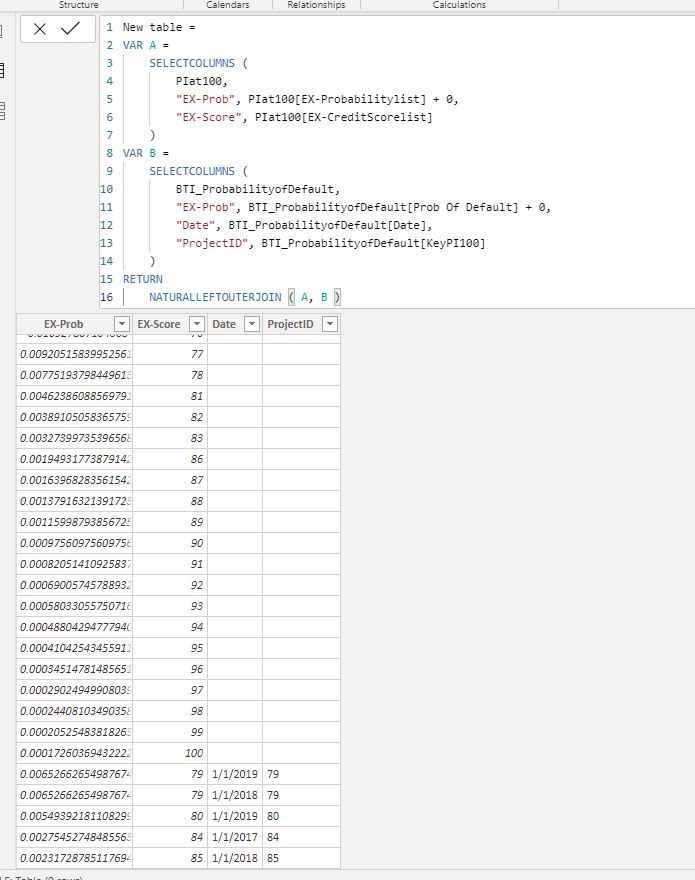Select EX-Score cell with value 99
Screen dimensions: 695x880
[x=170, y=732]
